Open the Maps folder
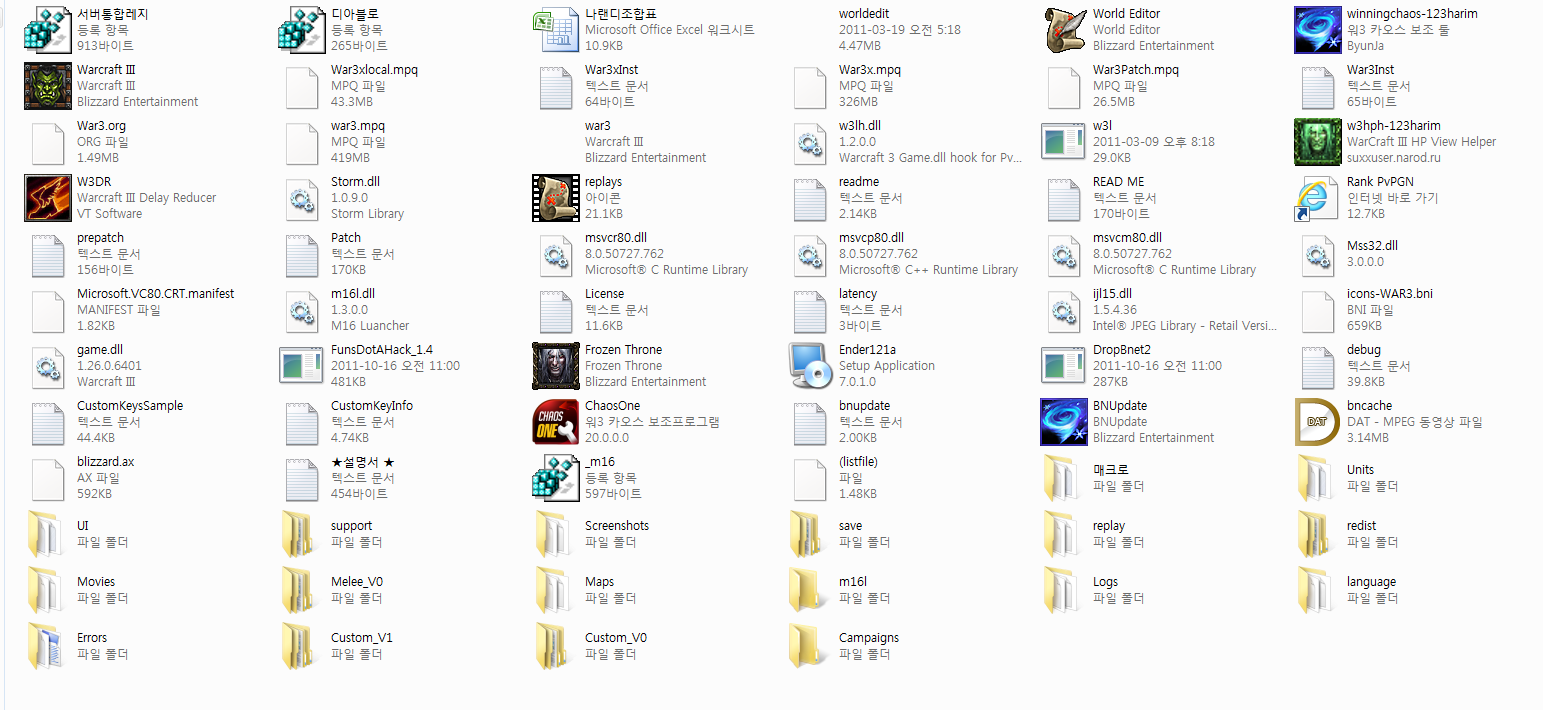This screenshot has height=710, width=1543. 556,590
